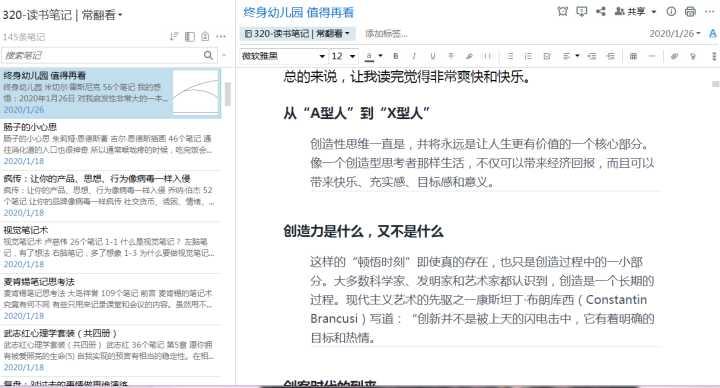
Task: Insert a bulleted list
Action: click(510, 56)
